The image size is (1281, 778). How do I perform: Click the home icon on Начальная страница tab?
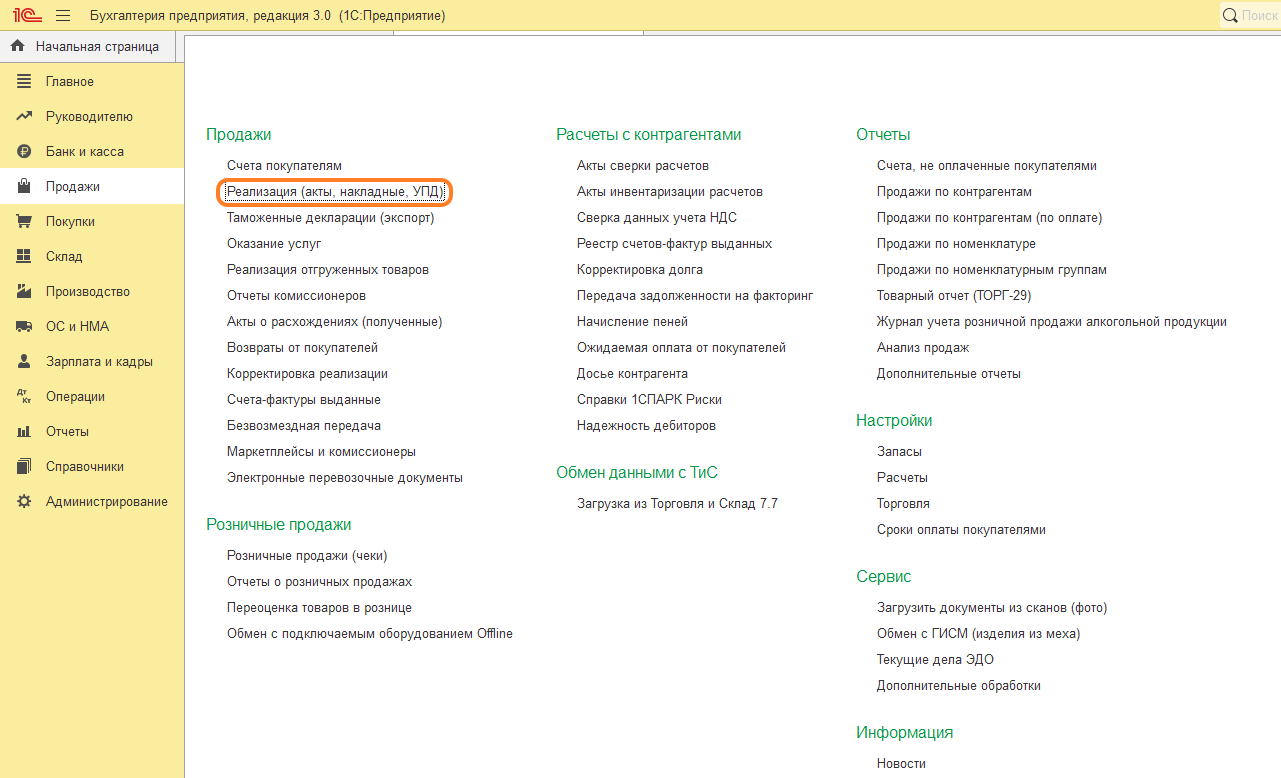pyautogui.click(x=17, y=46)
